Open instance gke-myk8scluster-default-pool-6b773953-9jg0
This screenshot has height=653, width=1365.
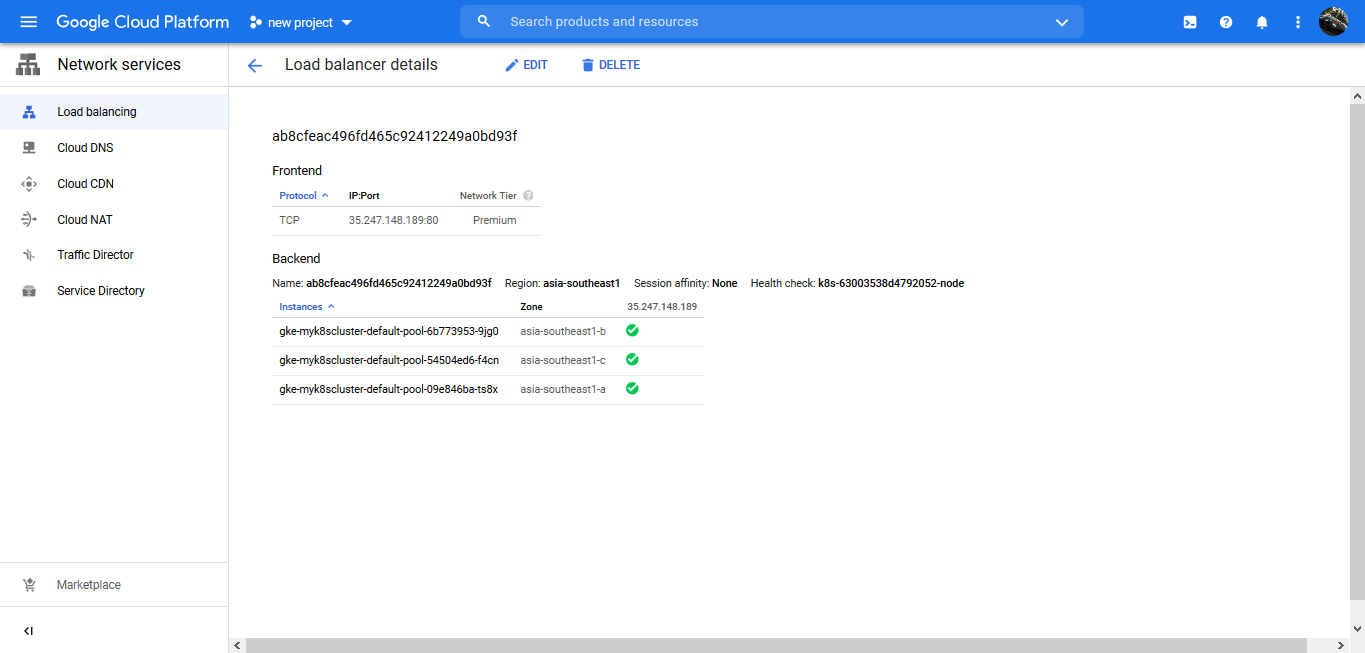[389, 331]
